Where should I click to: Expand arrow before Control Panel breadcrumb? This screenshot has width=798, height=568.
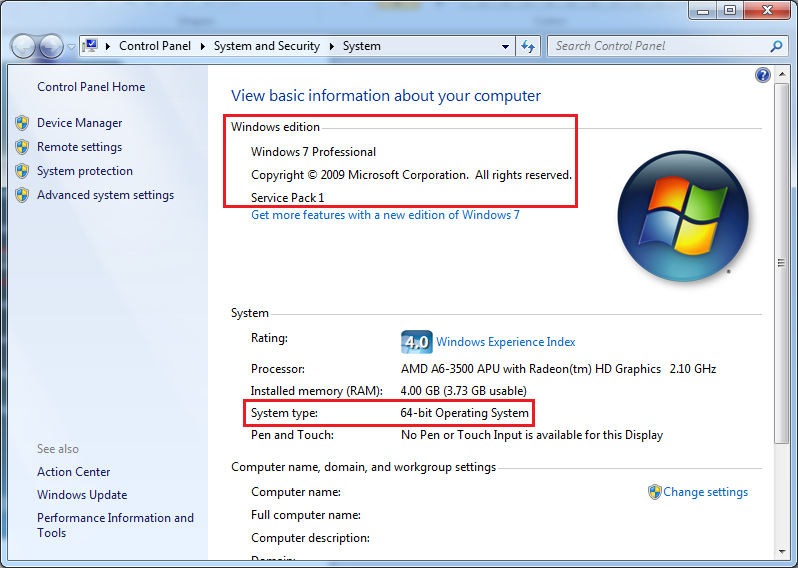click(108, 46)
